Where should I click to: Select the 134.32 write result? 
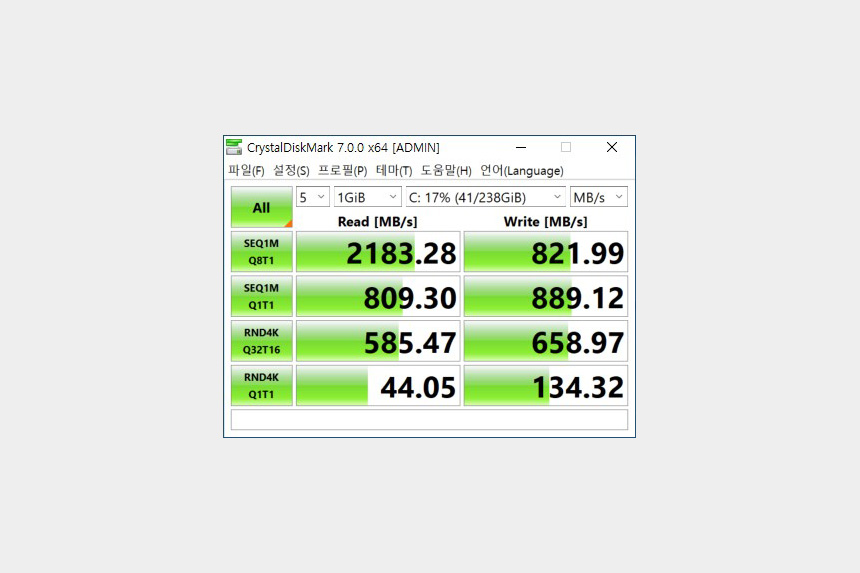pos(546,385)
